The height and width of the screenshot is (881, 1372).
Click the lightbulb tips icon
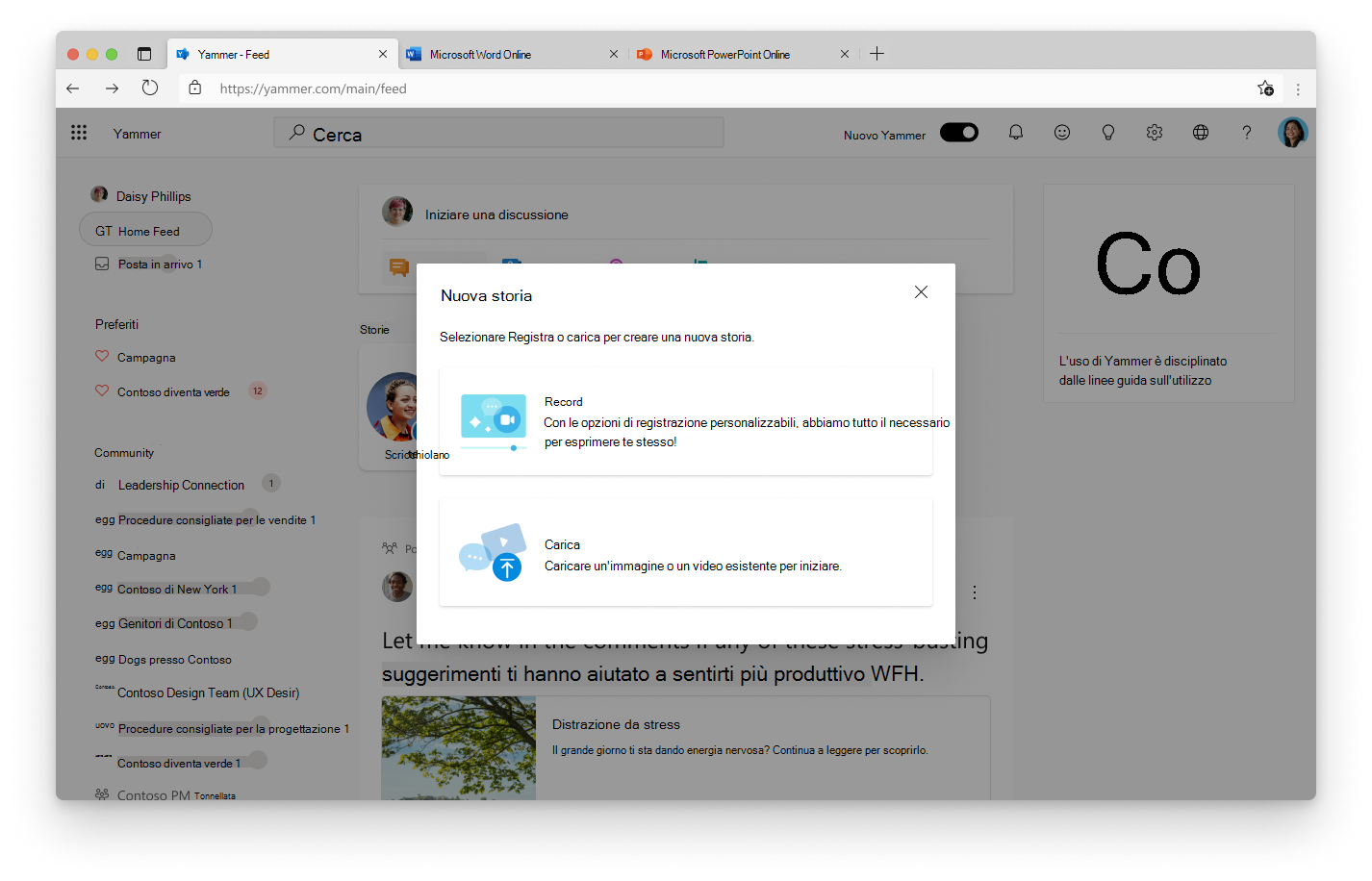coord(1108,133)
